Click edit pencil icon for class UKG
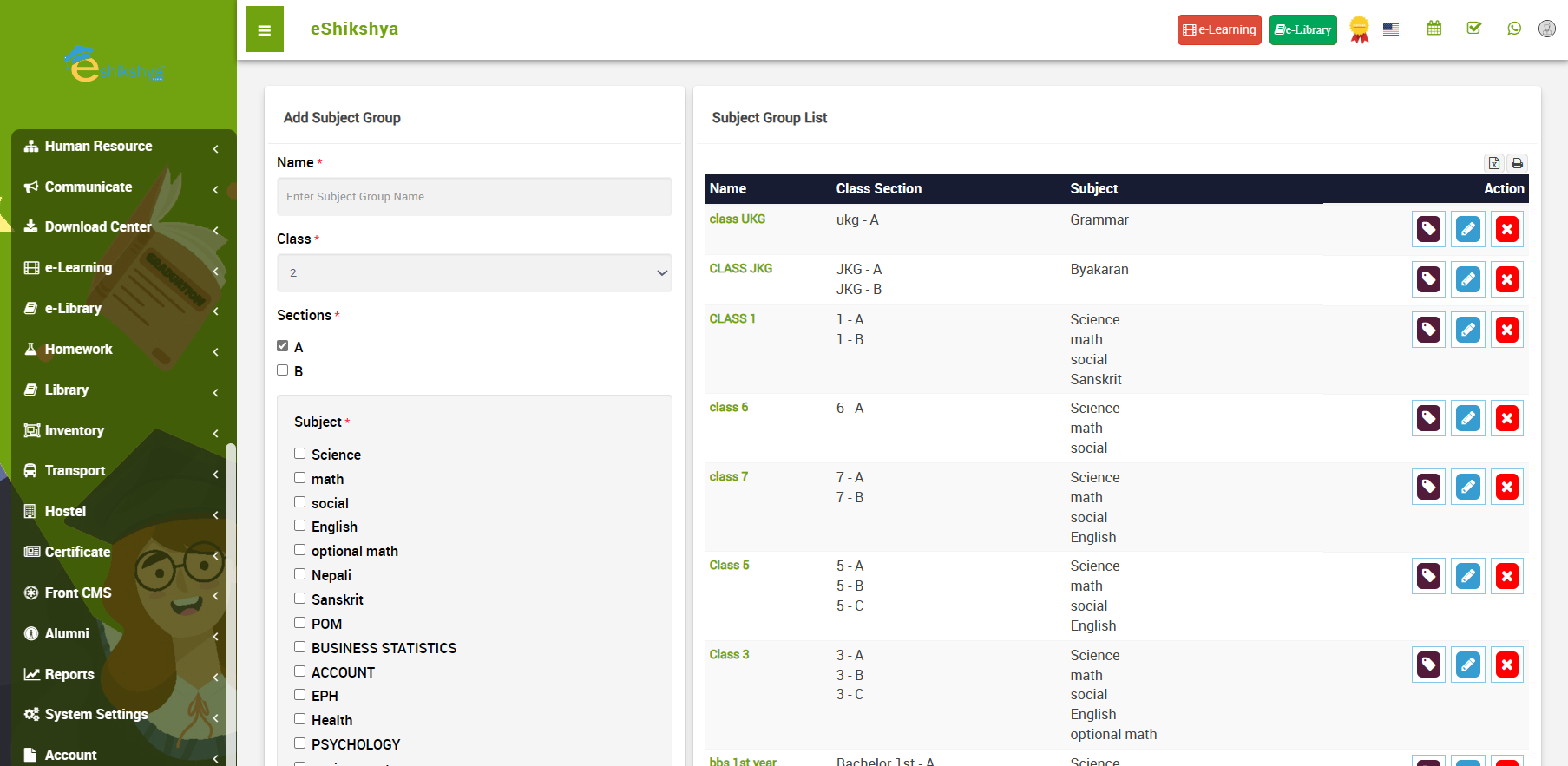Viewport: 1568px width, 766px height. click(x=1467, y=229)
